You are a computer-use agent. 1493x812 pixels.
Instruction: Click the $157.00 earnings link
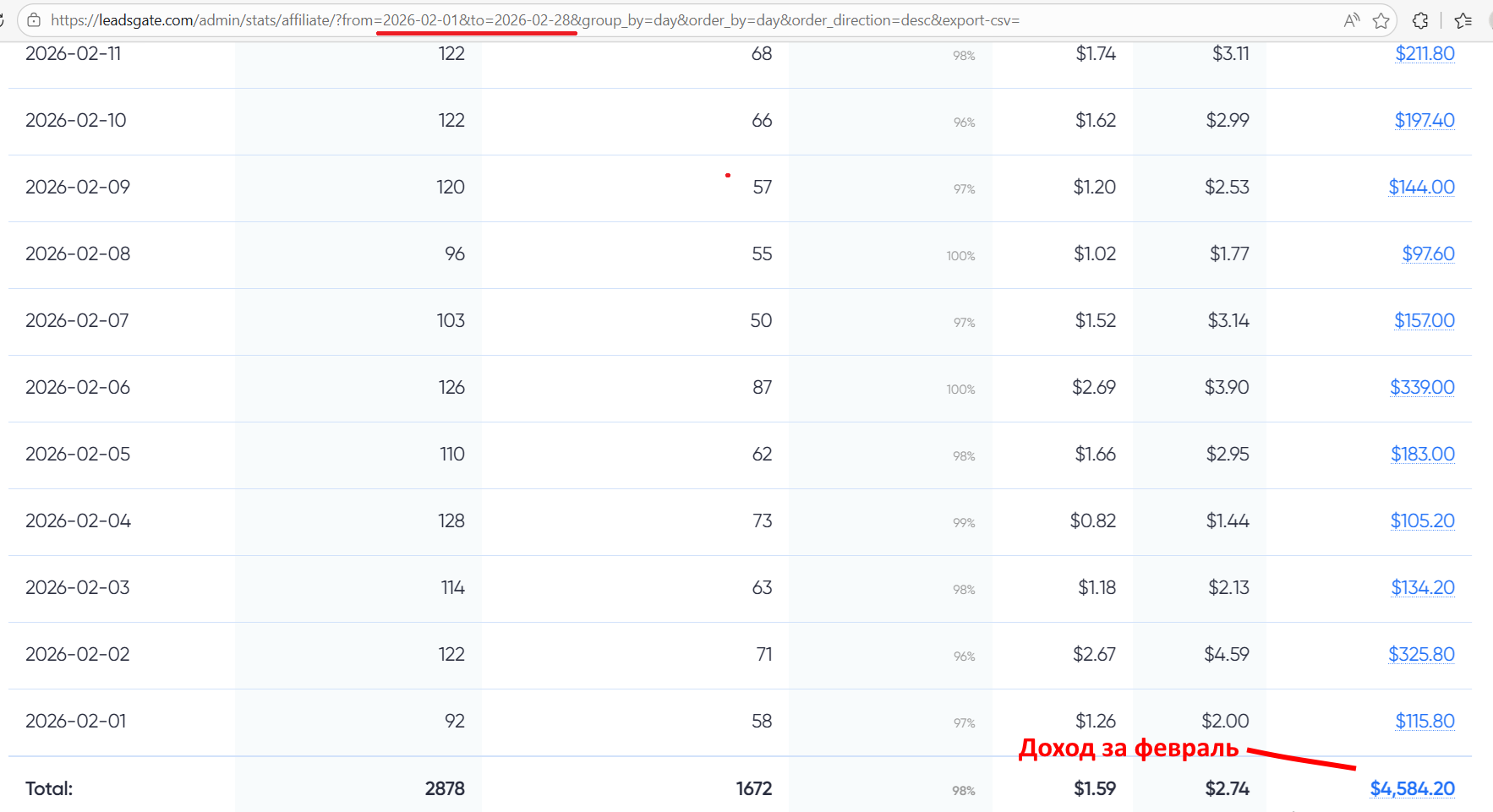tap(1425, 321)
